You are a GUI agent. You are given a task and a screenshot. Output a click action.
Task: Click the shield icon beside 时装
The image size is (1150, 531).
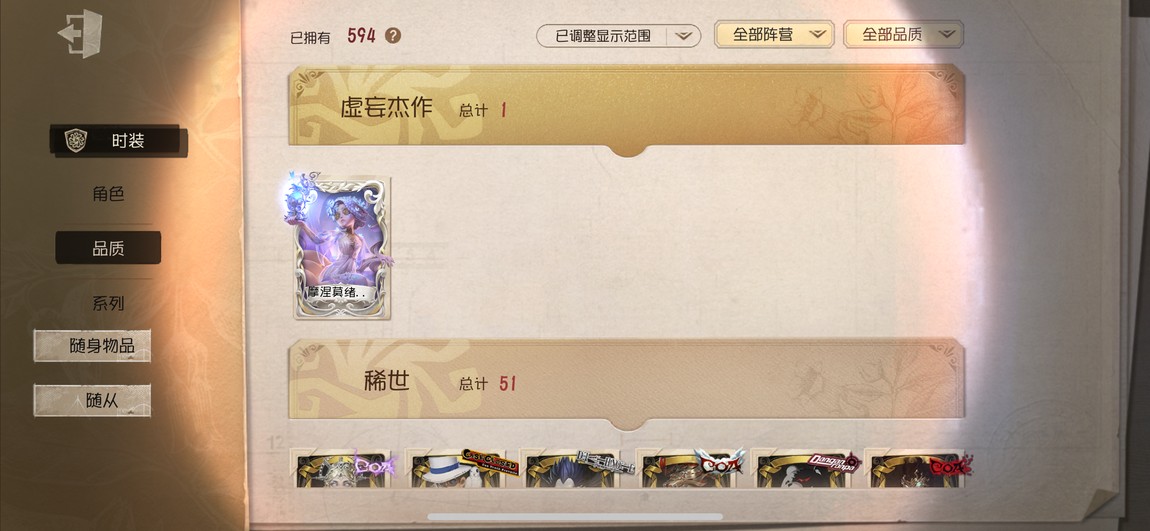click(x=76, y=140)
